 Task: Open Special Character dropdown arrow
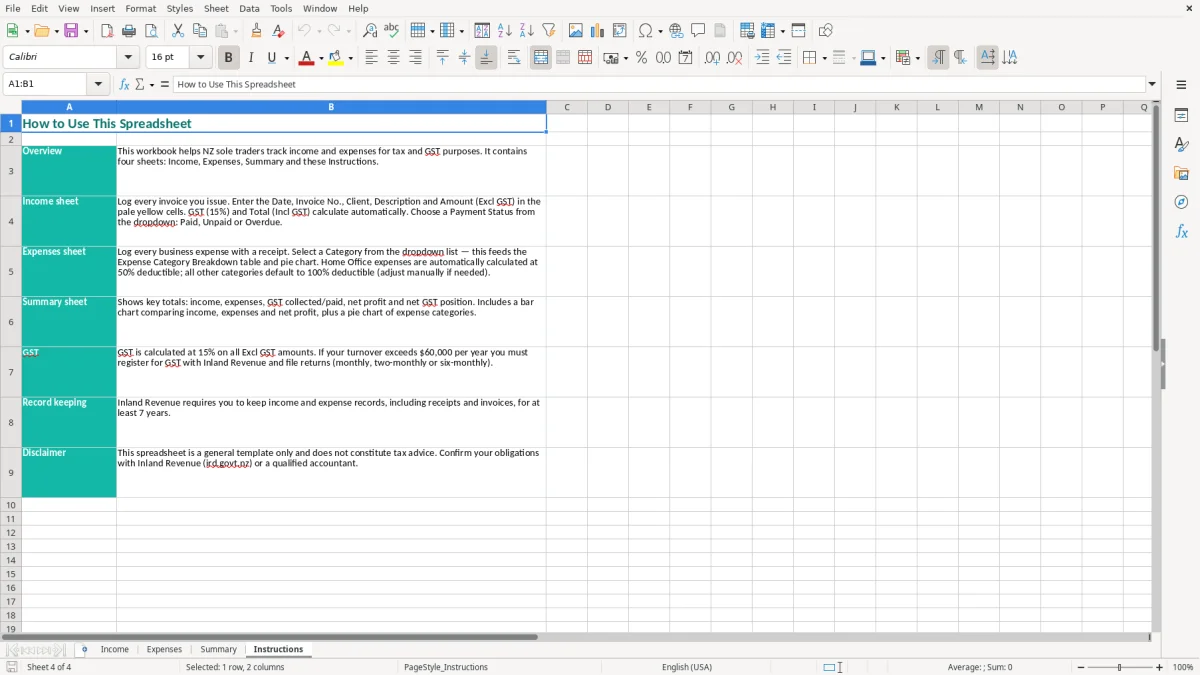coord(660,31)
